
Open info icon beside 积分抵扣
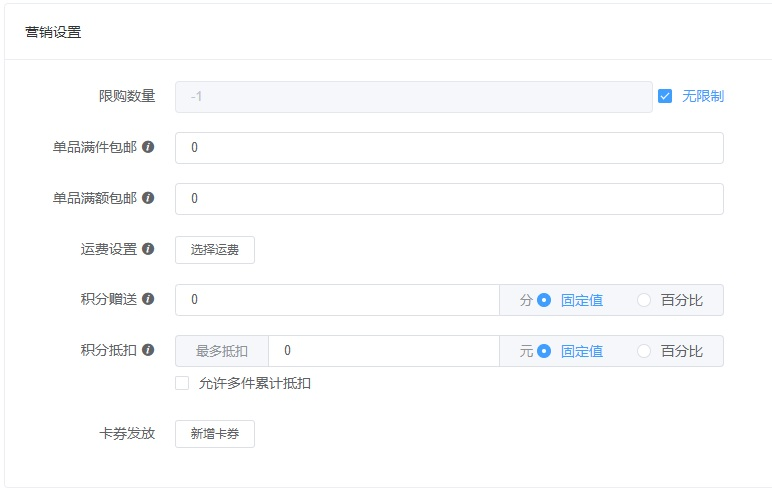(148, 350)
